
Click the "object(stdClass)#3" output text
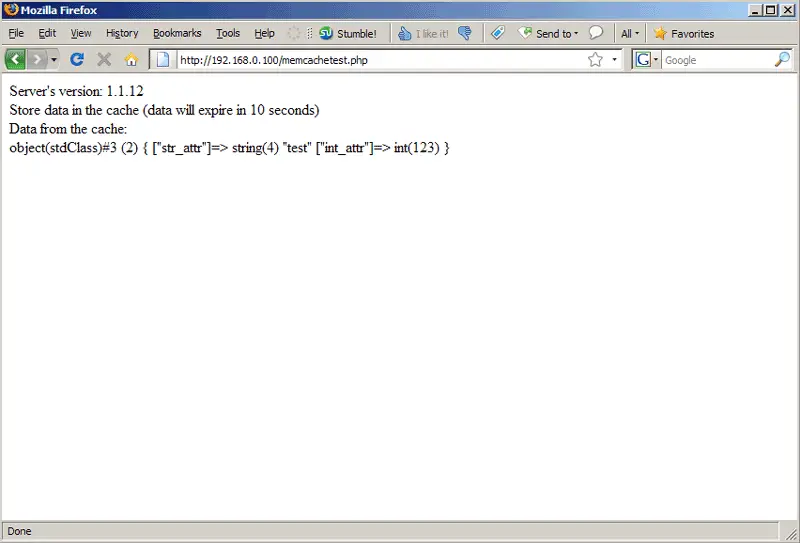pyautogui.click(x=63, y=148)
